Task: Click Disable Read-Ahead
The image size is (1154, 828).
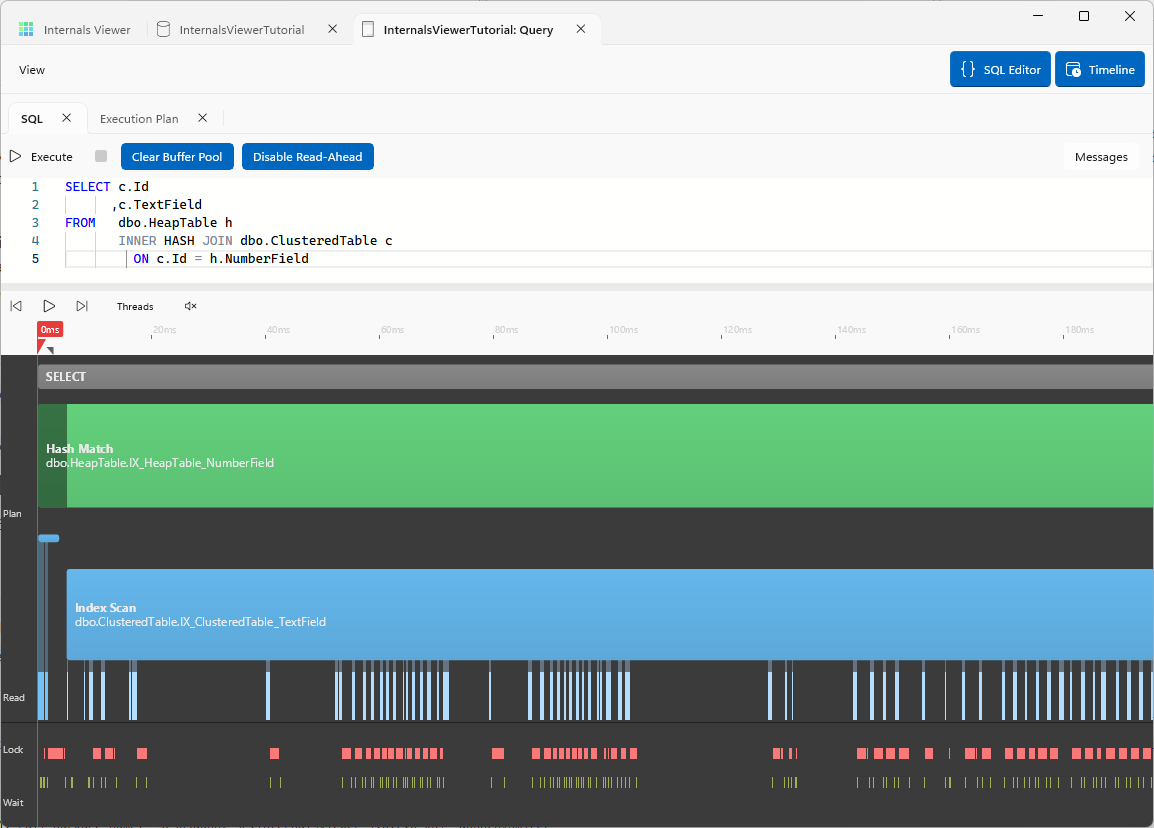Action: point(308,157)
